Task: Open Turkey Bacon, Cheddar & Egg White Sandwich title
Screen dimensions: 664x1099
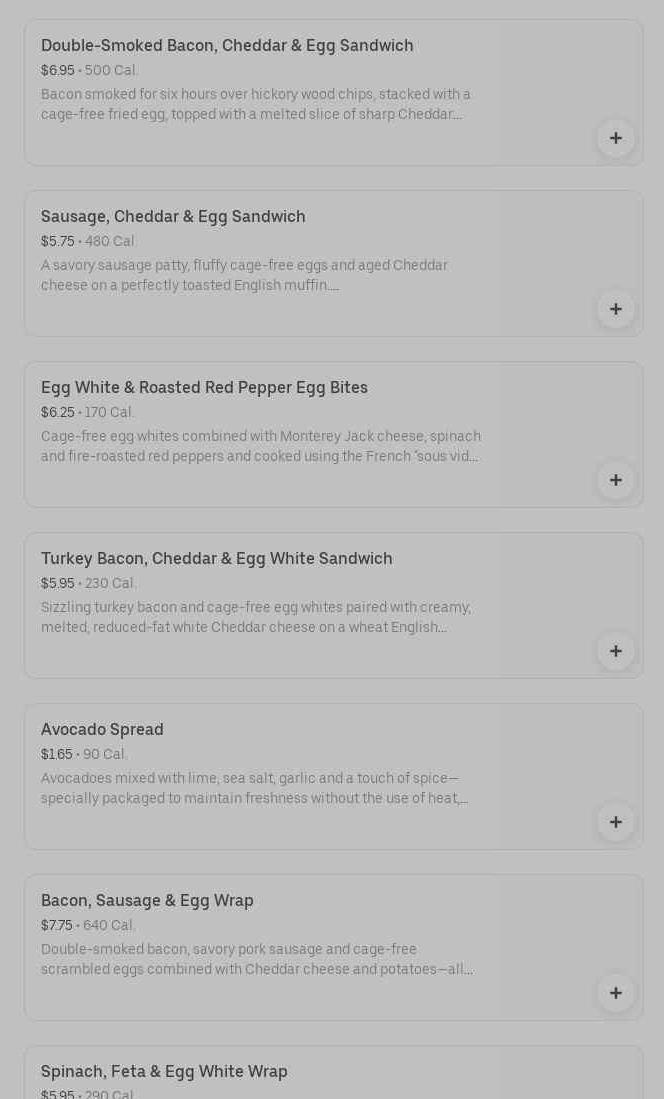Action: coord(216,558)
